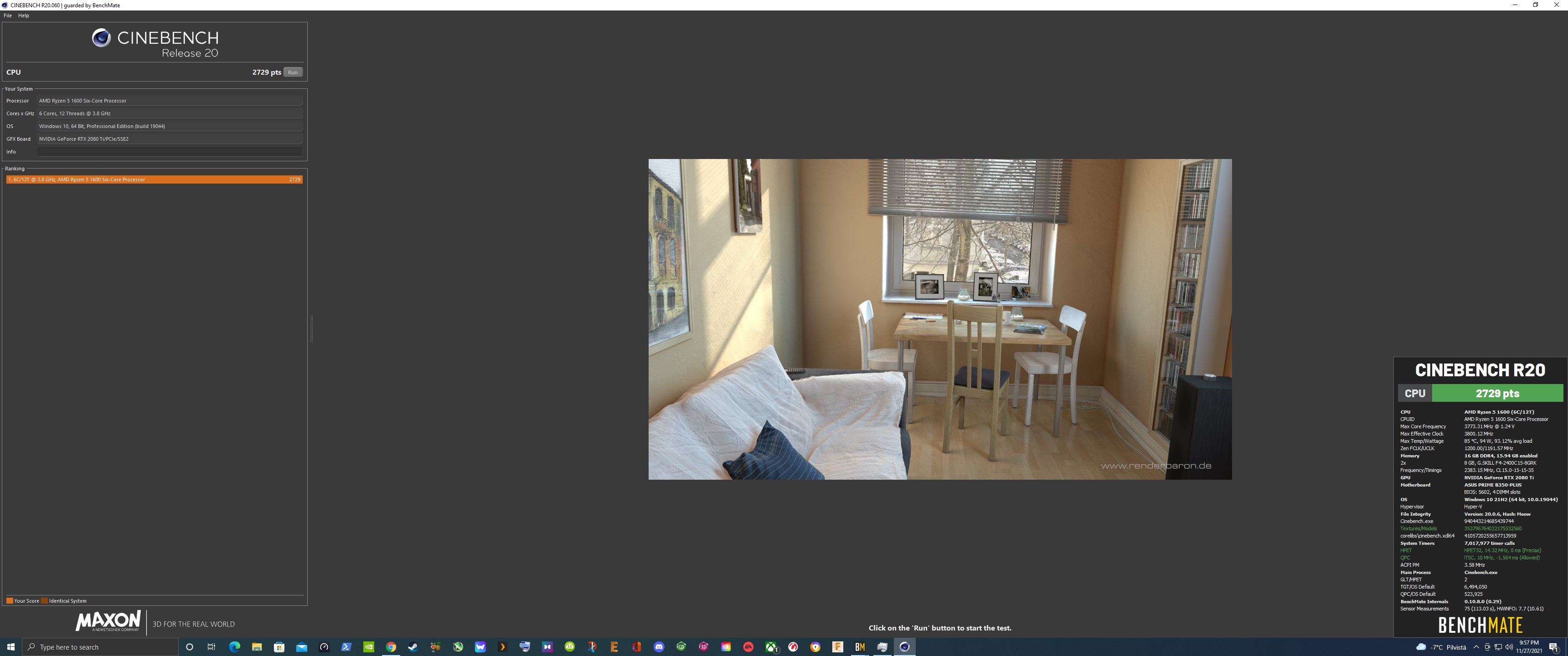
Task: Open the speedometer gauge app icon
Action: click(324, 647)
